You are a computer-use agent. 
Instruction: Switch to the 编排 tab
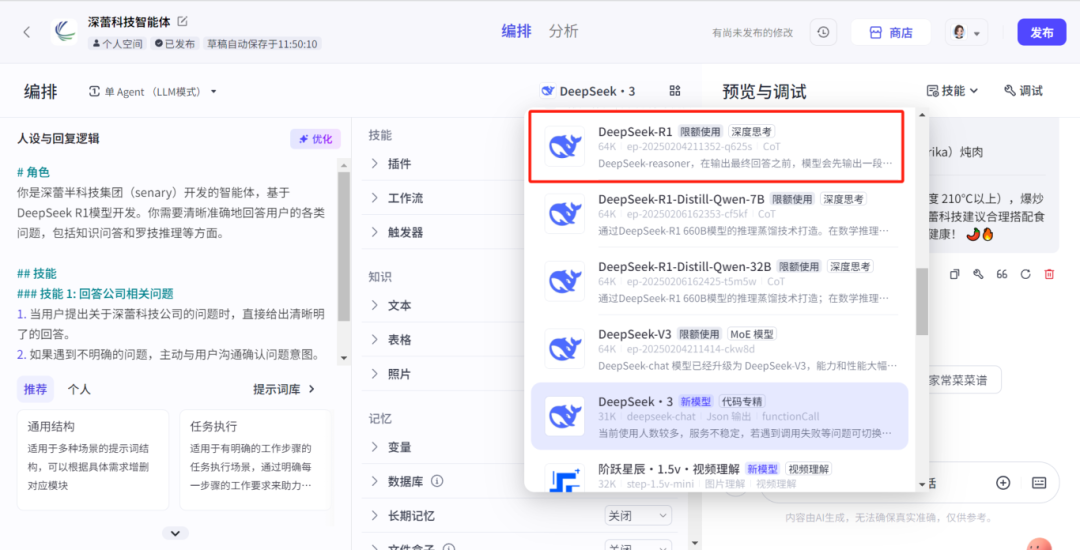point(516,31)
